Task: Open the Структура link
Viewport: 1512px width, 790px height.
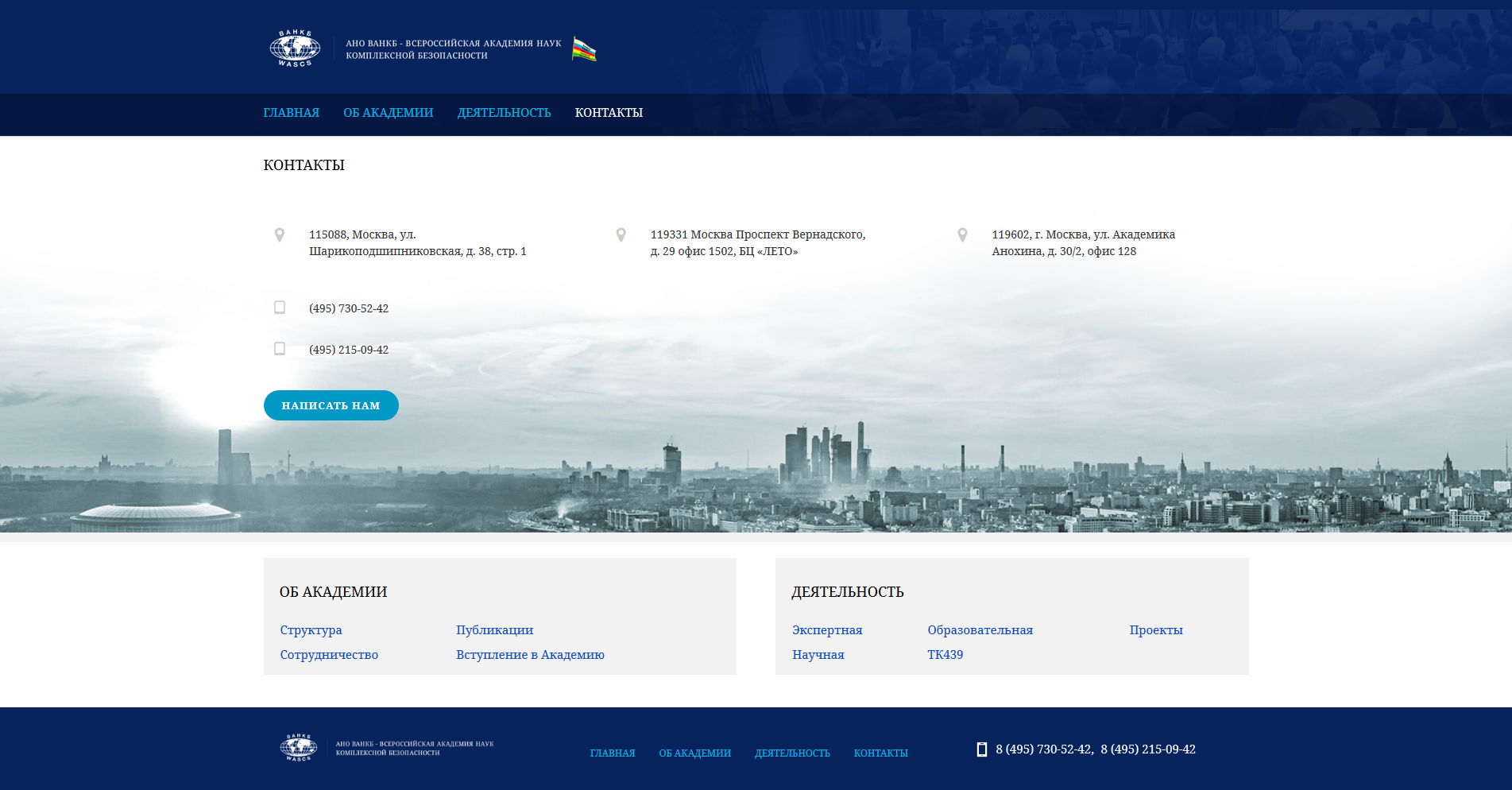Action: pos(311,630)
